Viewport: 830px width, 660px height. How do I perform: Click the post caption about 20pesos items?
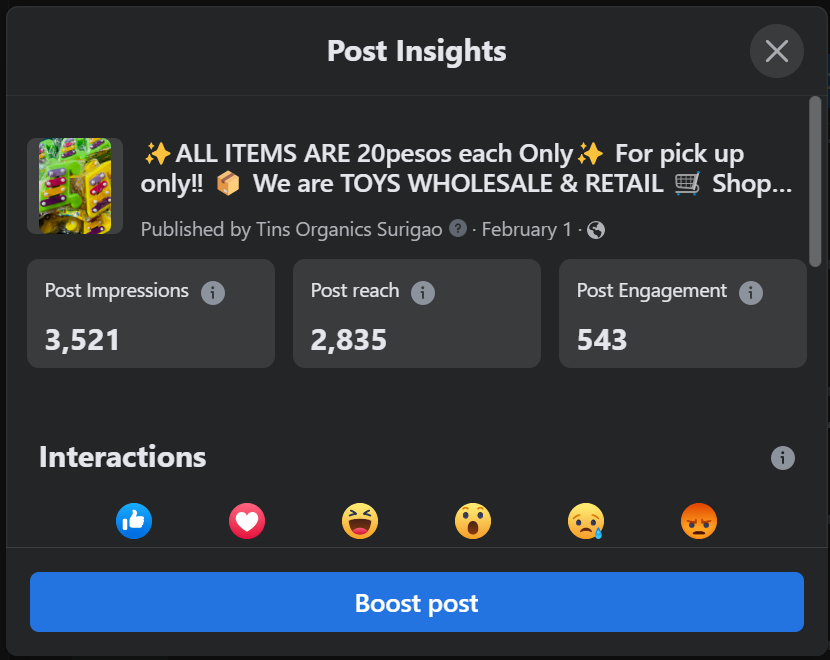pos(468,169)
